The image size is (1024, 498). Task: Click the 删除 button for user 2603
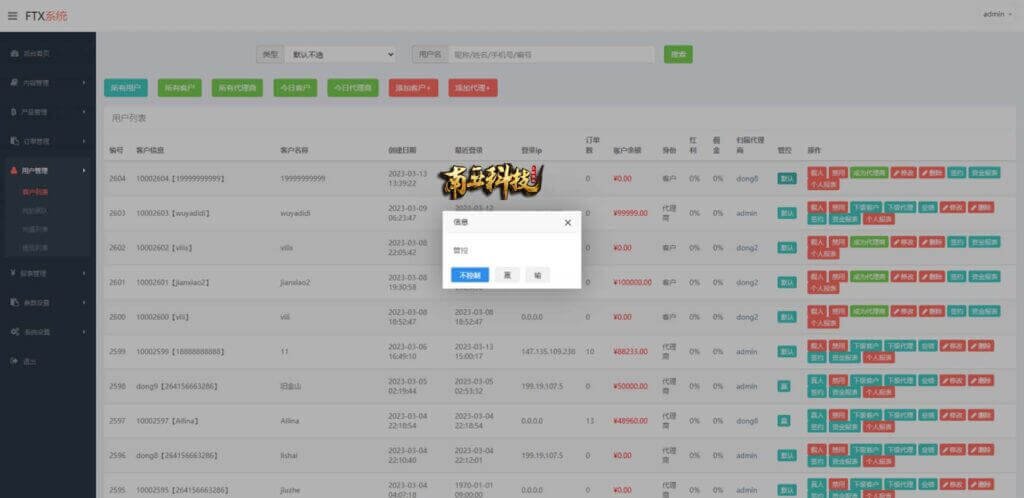(980, 207)
